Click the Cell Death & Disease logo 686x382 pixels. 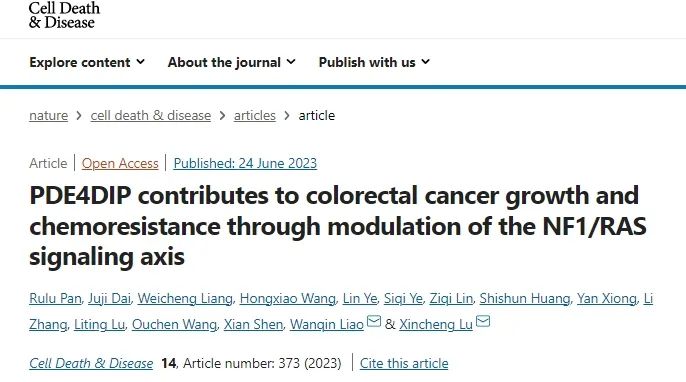click(64, 15)
